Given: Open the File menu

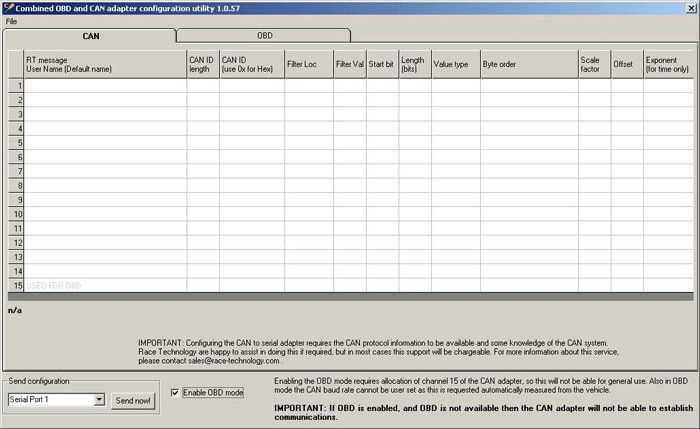Looking at the screenshot, I should click(11, 21).
